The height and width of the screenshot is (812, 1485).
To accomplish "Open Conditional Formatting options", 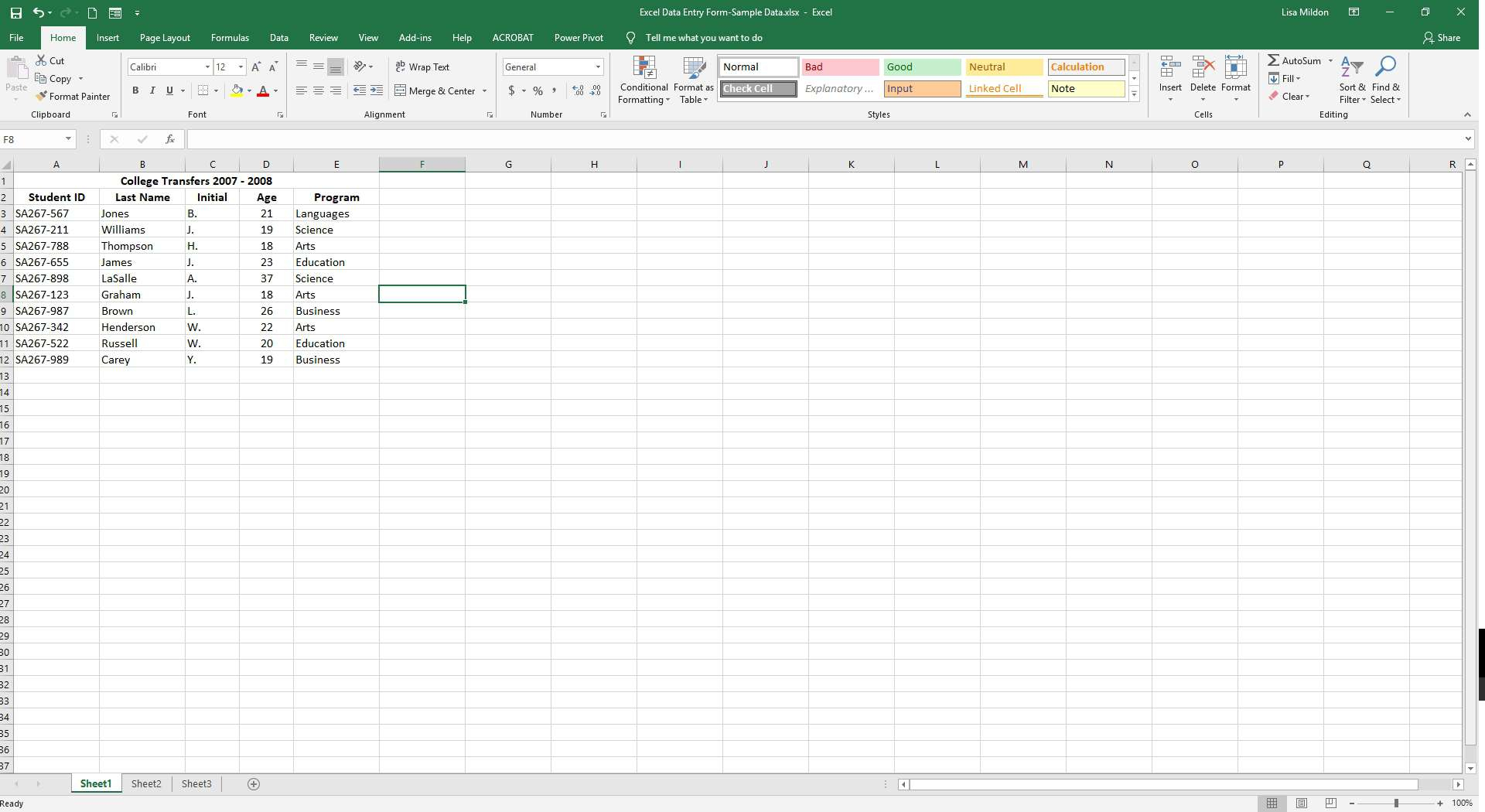I will [643, 80].
